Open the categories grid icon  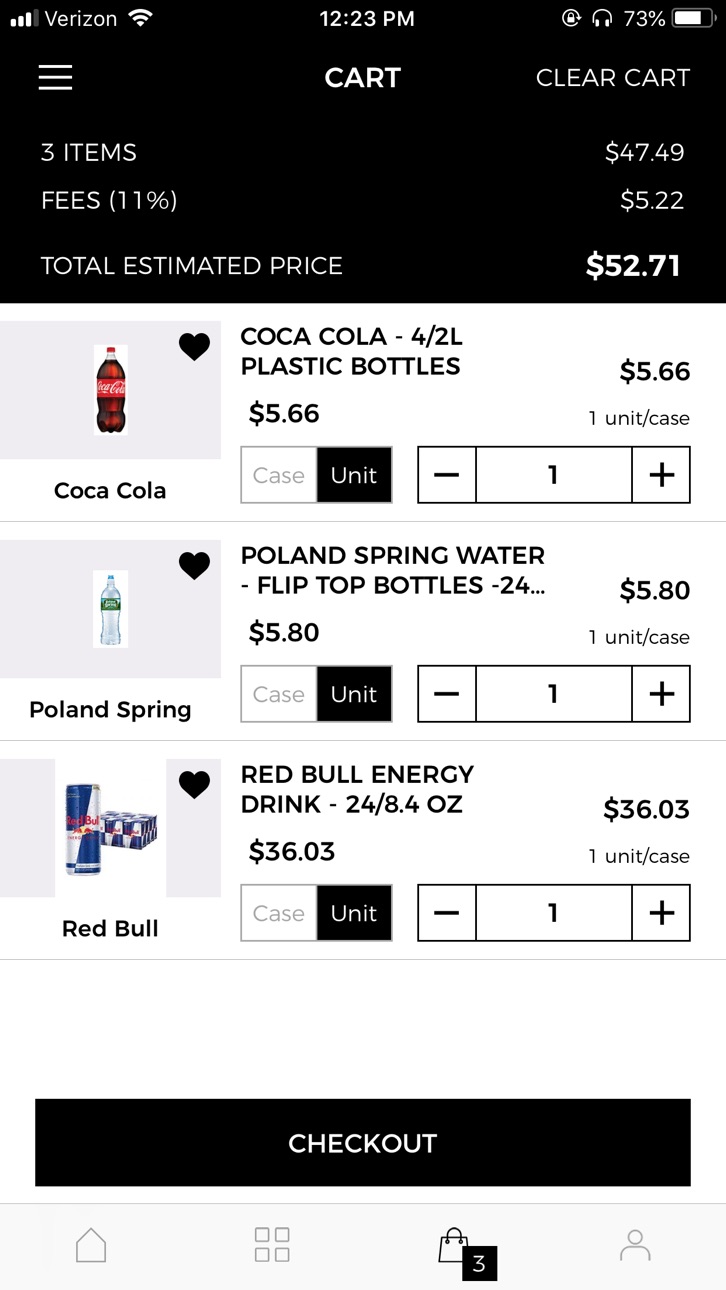(x=272, y=1245)
